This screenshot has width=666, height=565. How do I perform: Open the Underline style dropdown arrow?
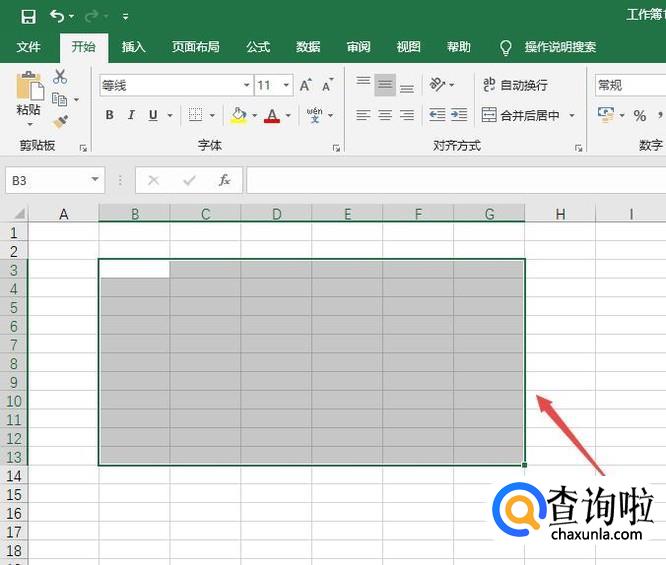click(x=170, y=115)
